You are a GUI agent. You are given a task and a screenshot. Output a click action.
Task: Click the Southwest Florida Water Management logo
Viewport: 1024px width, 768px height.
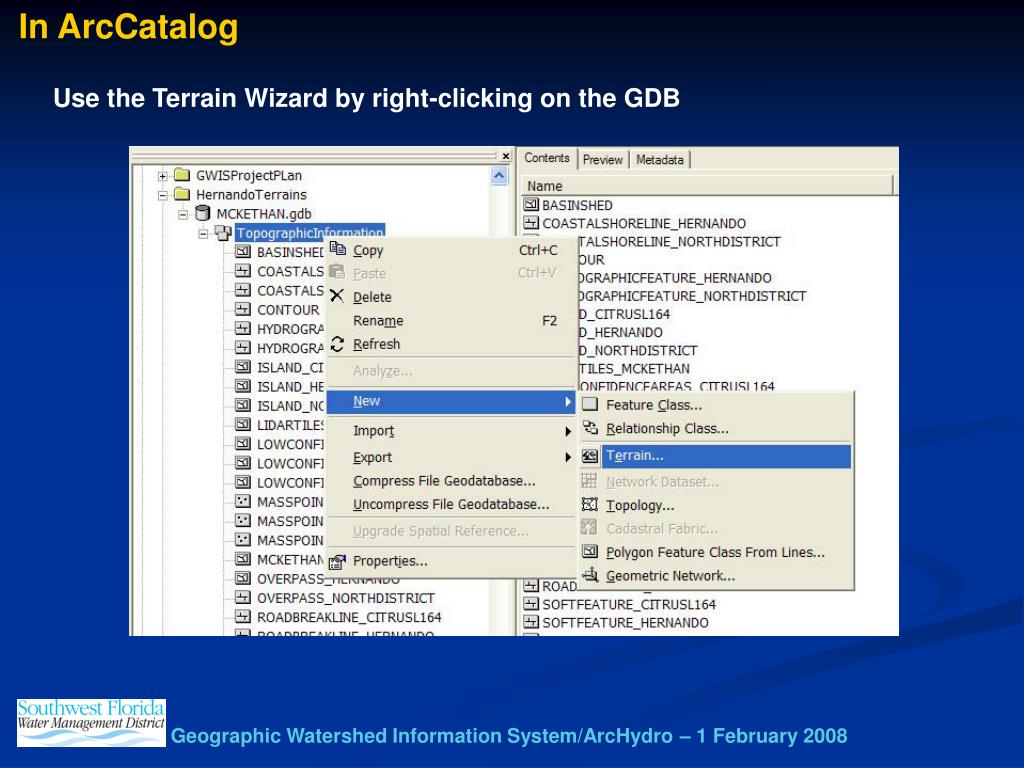(91, 723)
